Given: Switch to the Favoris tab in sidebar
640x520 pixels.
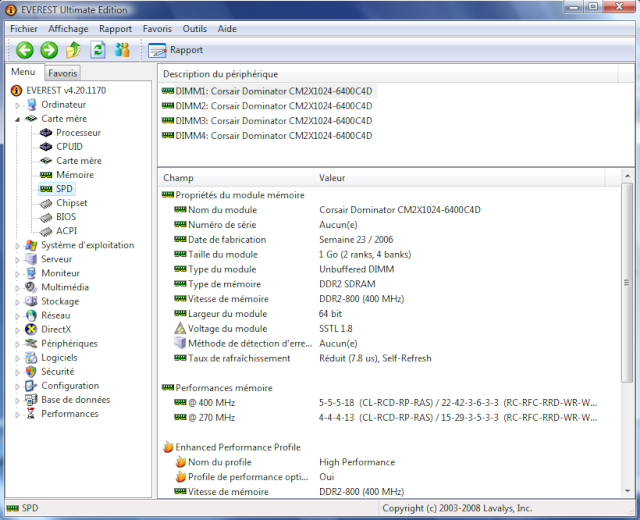Looking at the screenshot, I should click(x=62, y=73).
